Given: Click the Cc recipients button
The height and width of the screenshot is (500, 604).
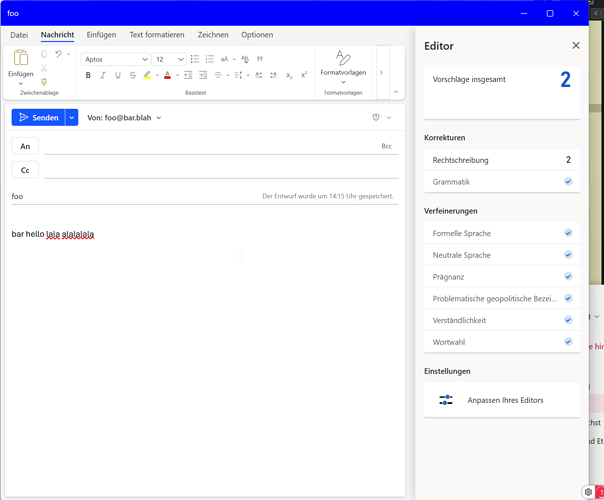Looking at the screenshot, I should [25, 170].
